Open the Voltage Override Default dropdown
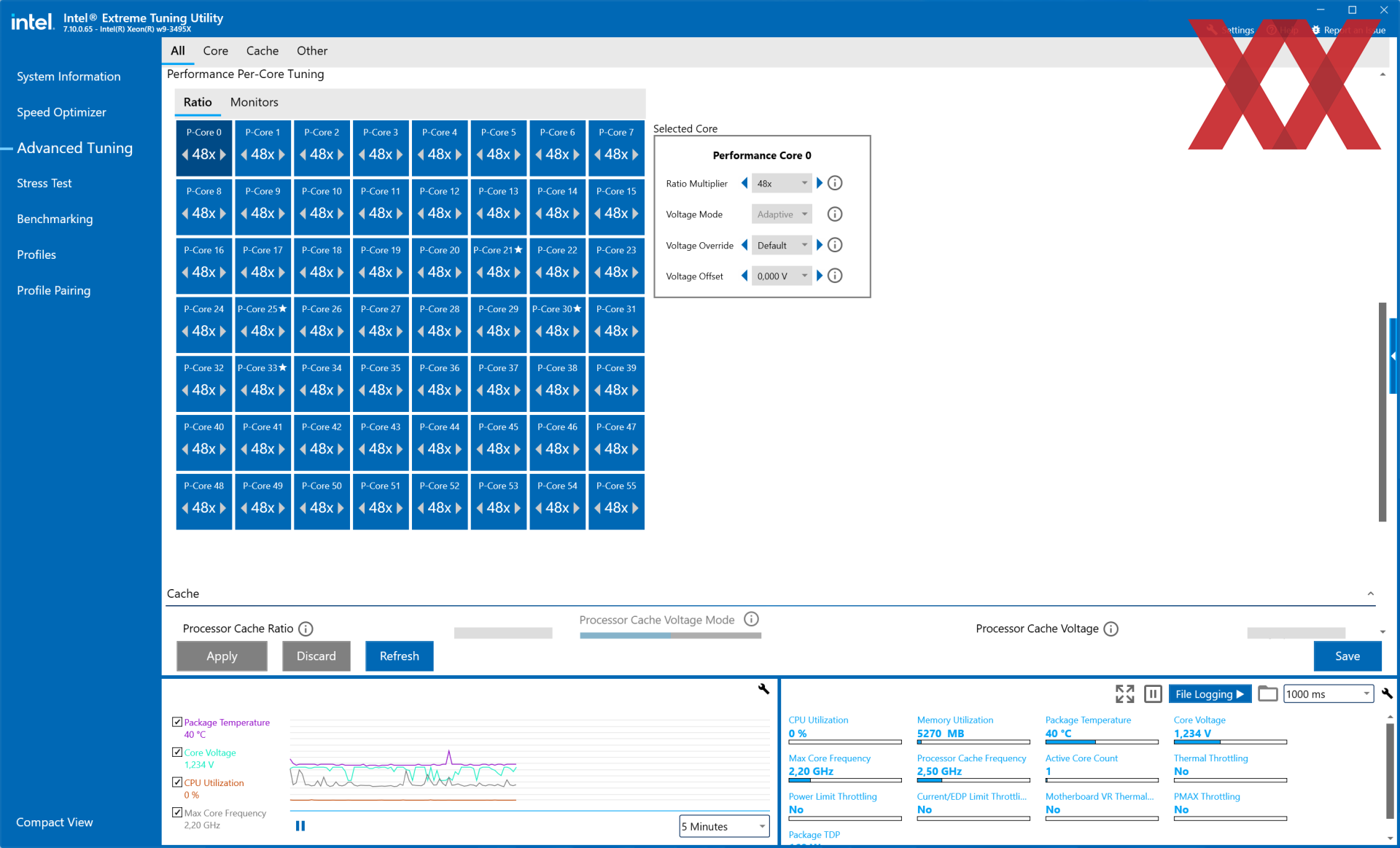 point(782,245)
